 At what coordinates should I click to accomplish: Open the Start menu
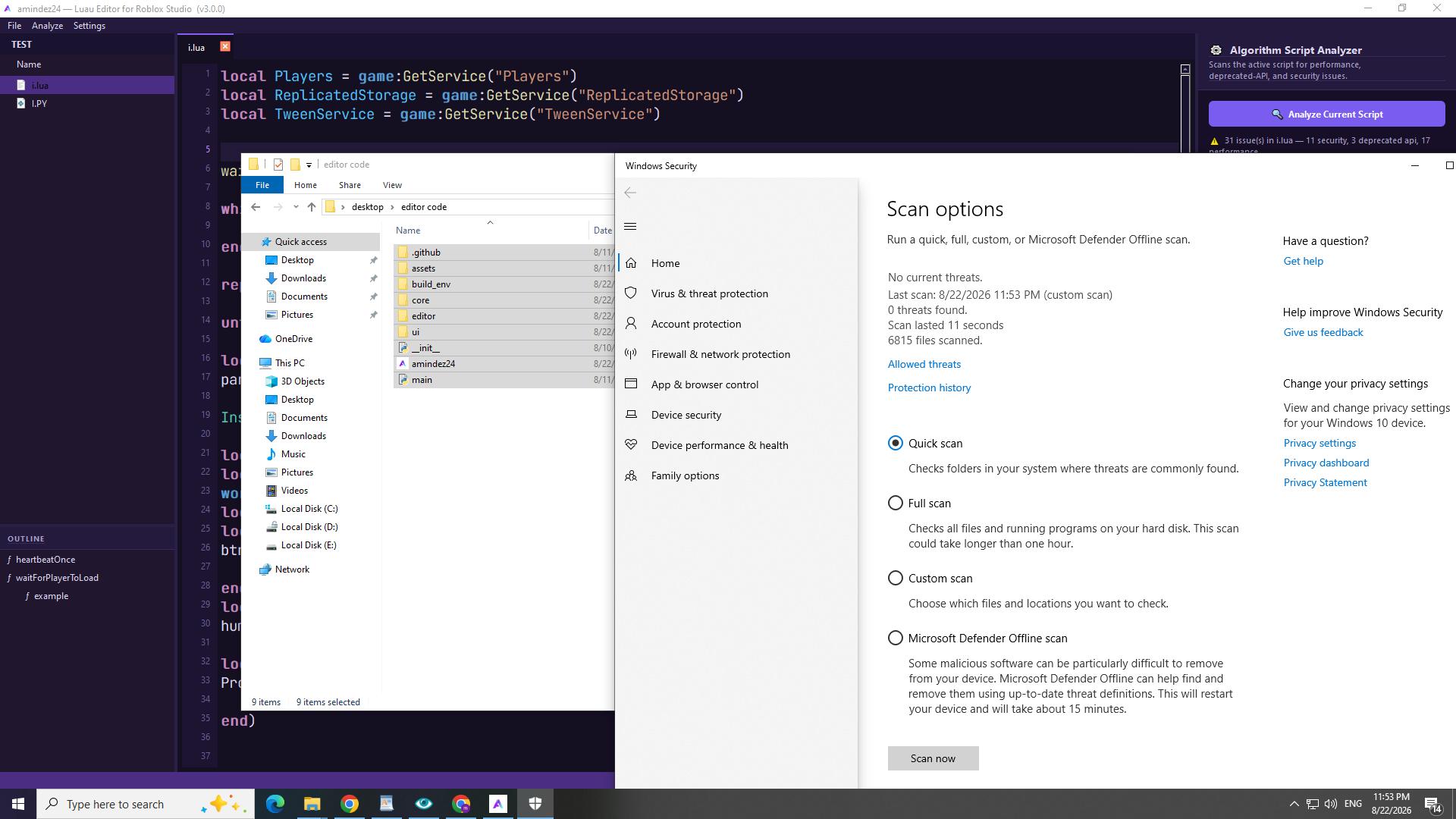tap(18, 804)
